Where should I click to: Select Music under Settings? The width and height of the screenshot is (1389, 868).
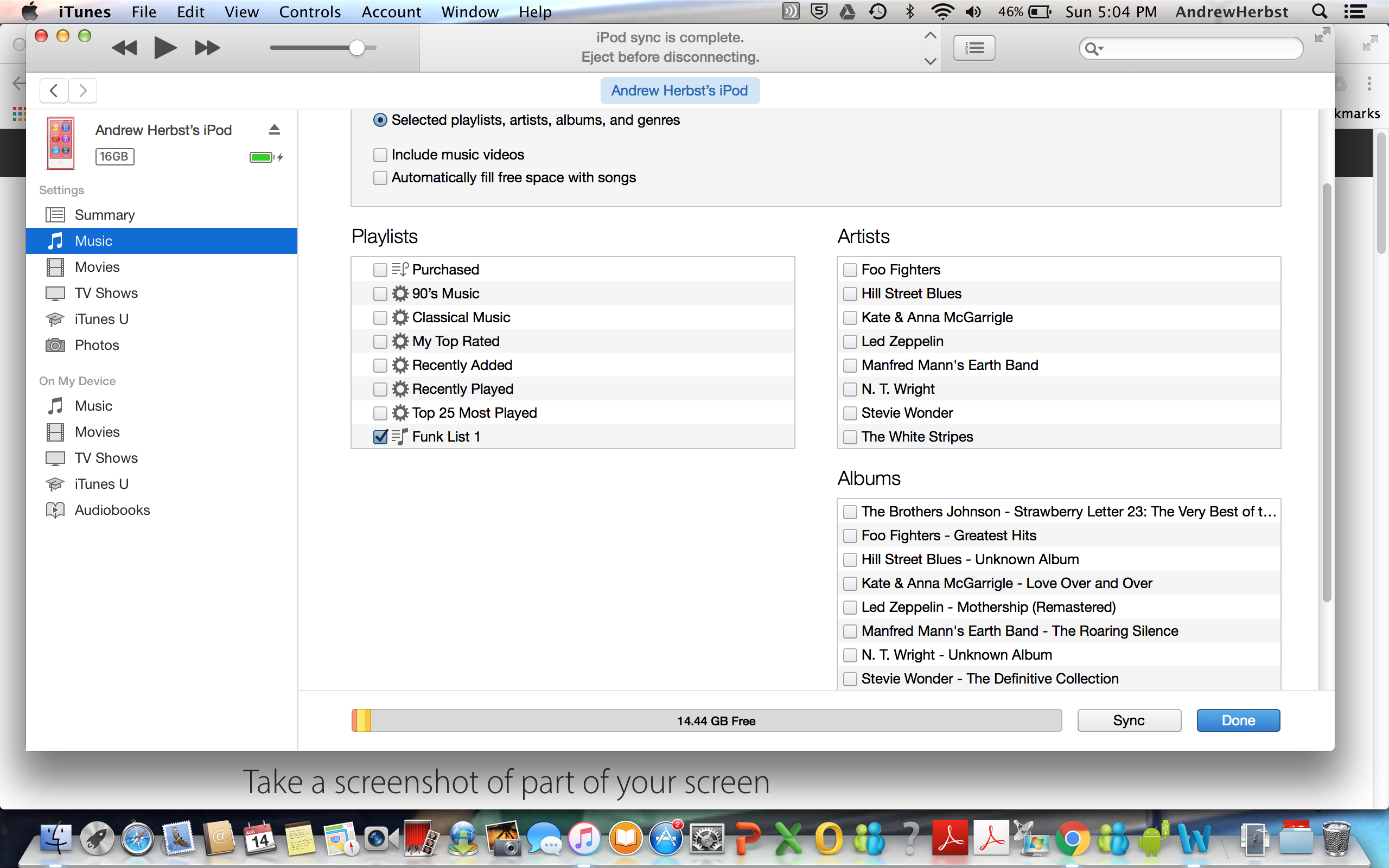[162, 241]
